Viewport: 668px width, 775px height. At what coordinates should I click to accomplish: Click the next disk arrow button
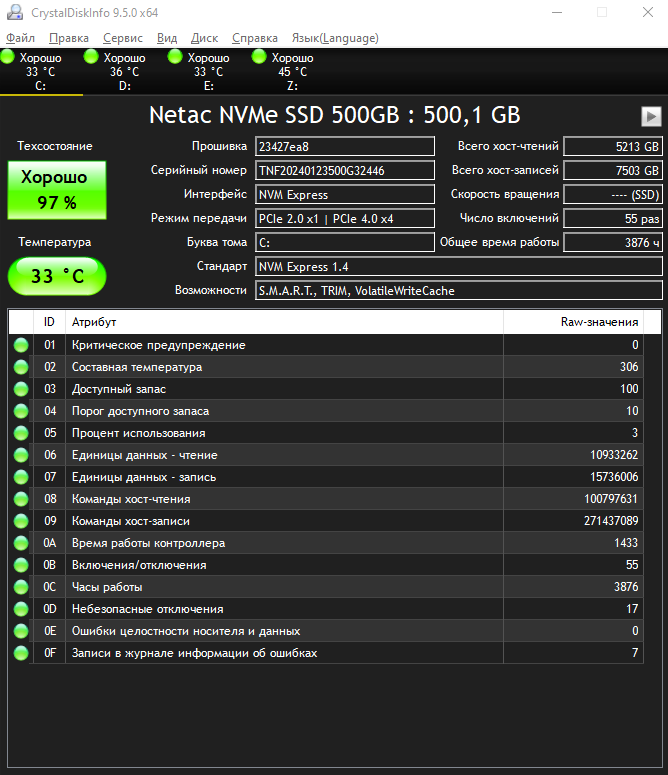click(651, 117)
